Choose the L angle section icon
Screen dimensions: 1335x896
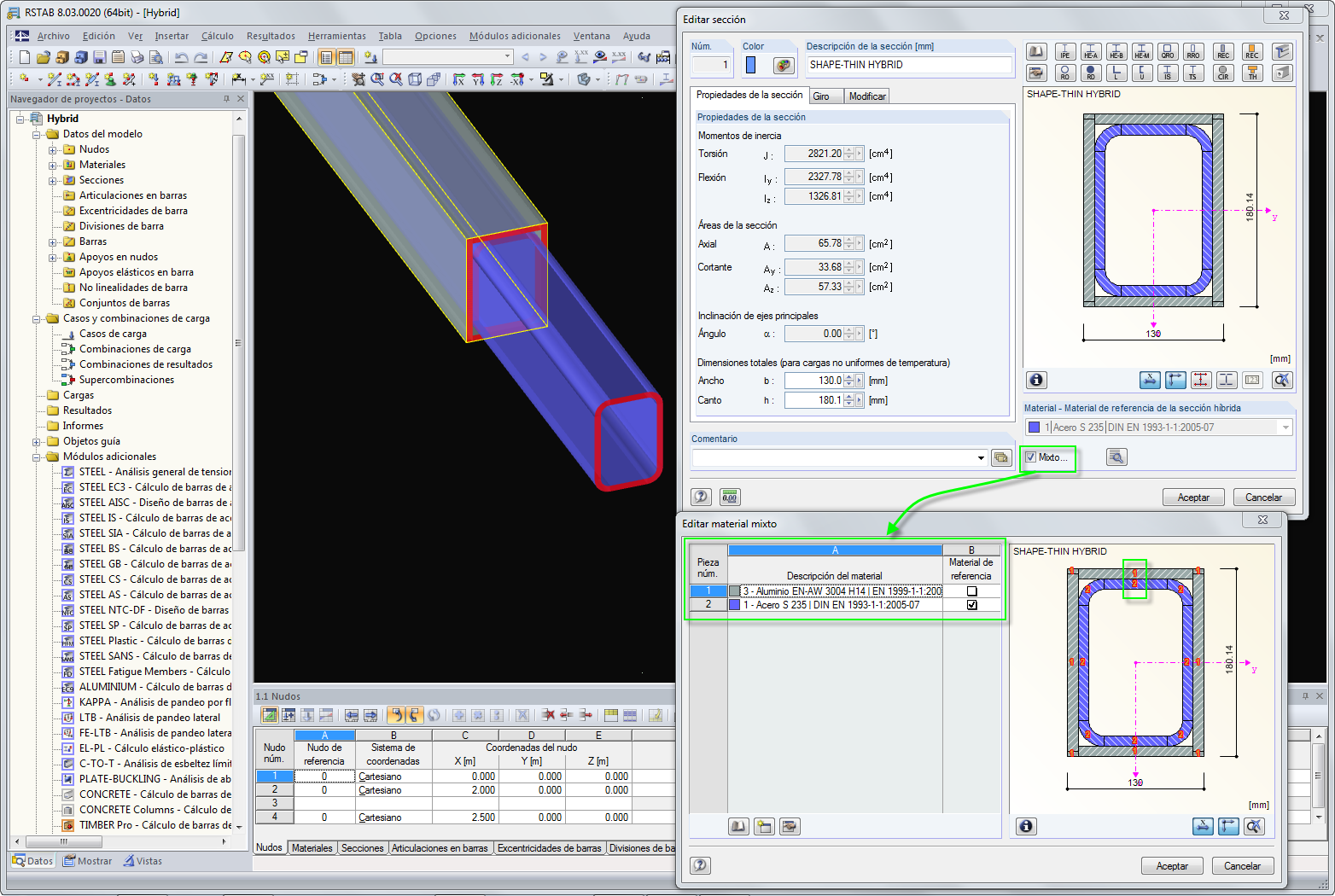click(1116, 73)
